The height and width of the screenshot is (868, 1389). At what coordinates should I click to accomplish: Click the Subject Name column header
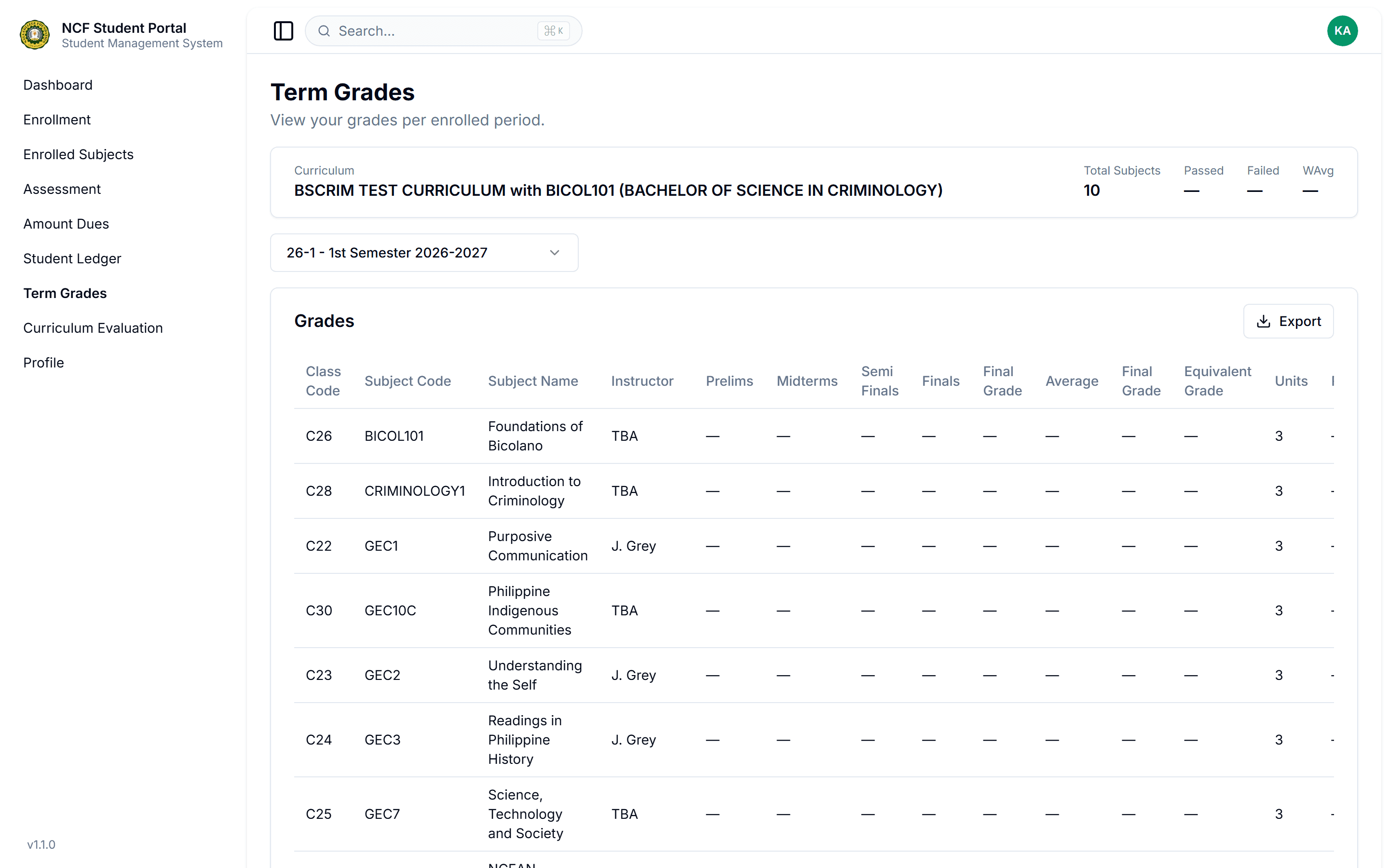[x=532, y=381]
